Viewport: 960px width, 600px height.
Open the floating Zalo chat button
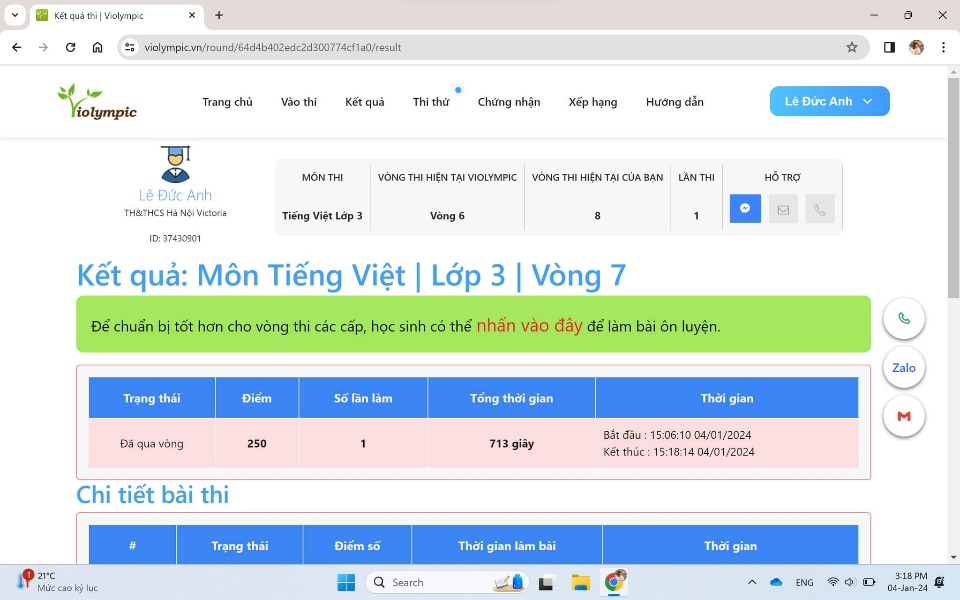[x=904, y=368]
